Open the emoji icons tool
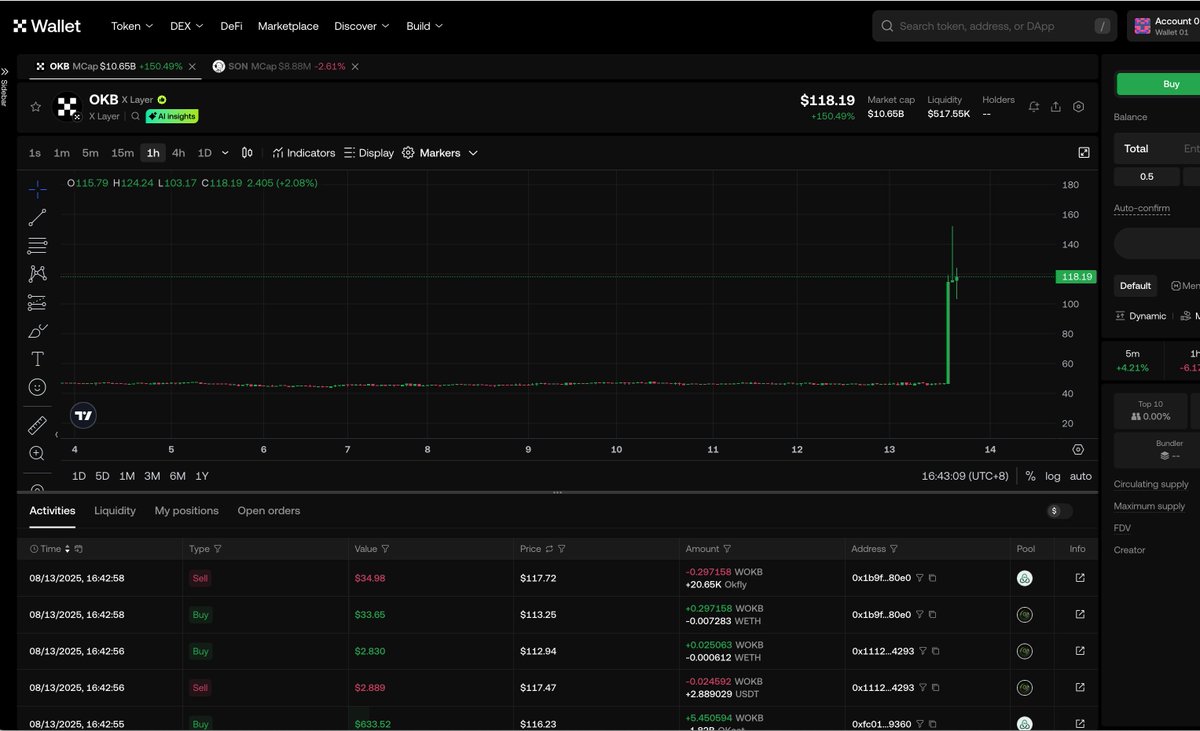1200x731 pixels. point(37,386)
